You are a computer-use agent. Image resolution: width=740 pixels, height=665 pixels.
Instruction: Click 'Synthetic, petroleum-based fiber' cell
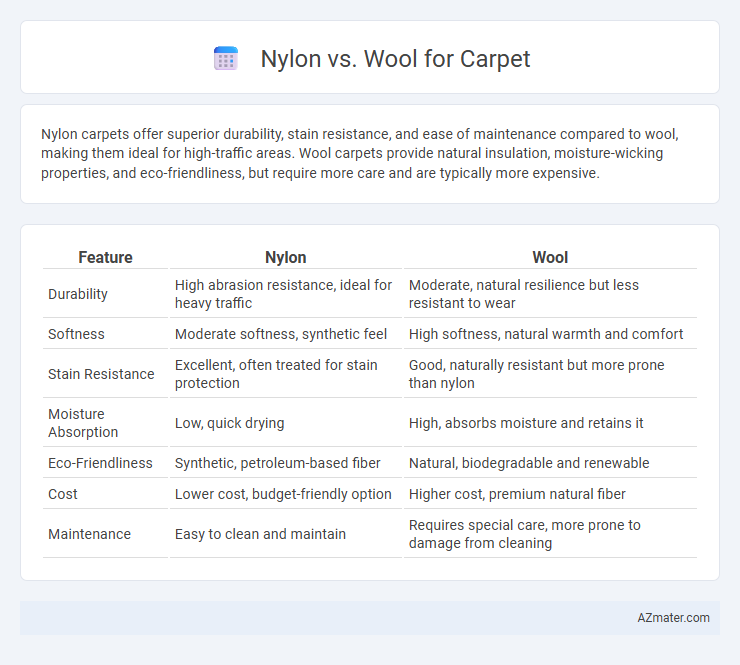click(x=286, y=463)
